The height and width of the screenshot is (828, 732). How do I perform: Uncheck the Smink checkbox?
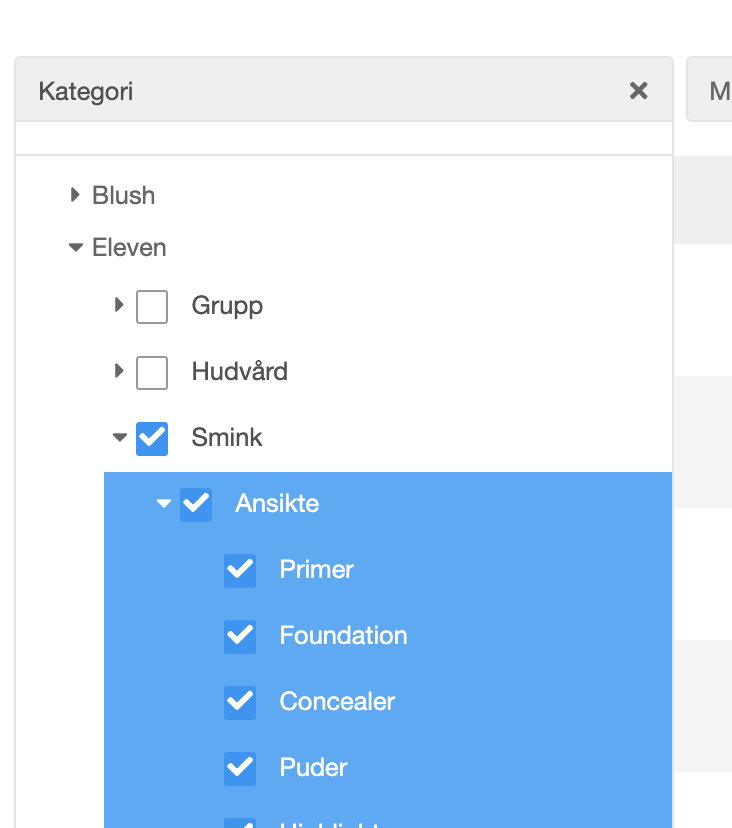coord(152,438)
